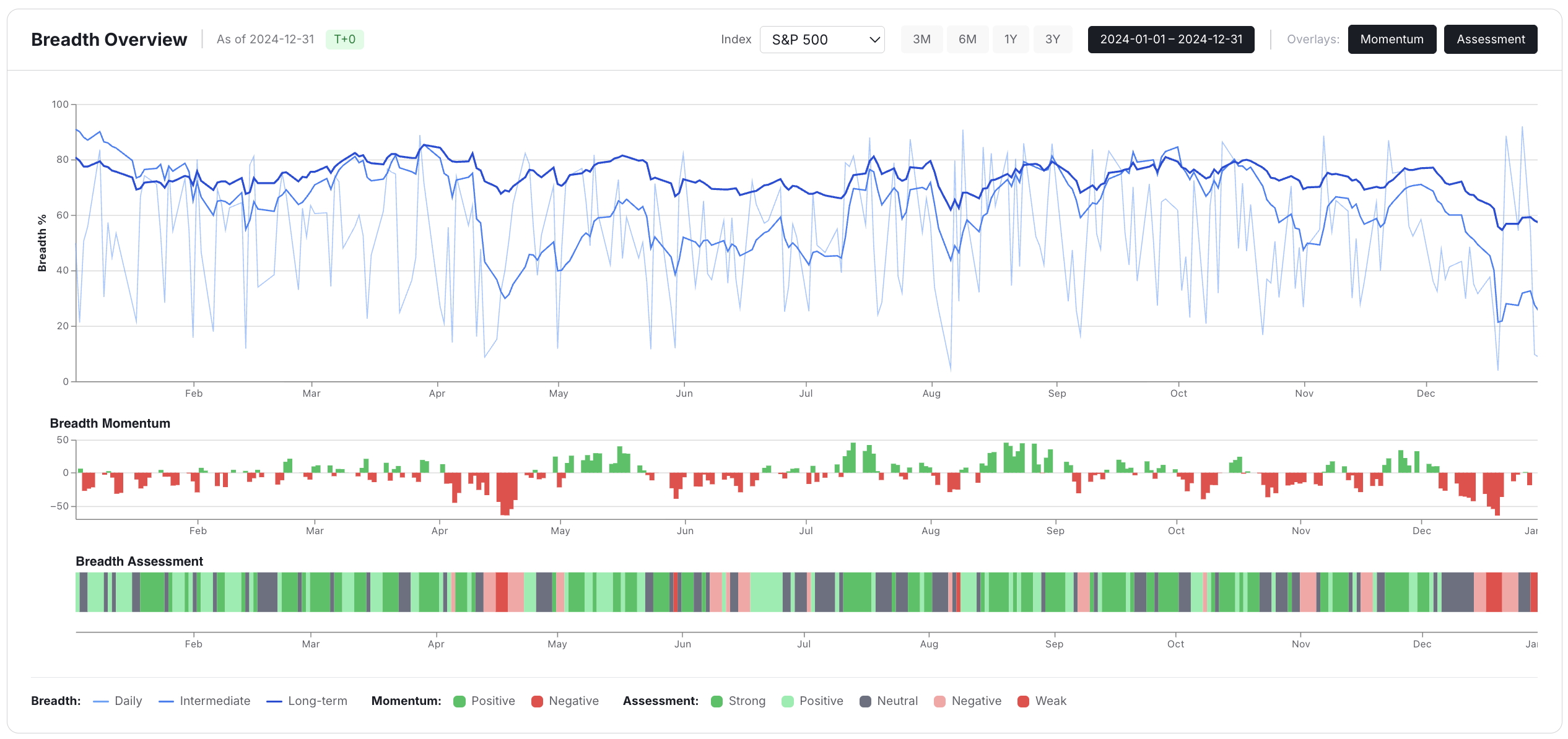Click the T+0 status badge
This screenshot has height=739, width=1568.
[x=344, y=40]
